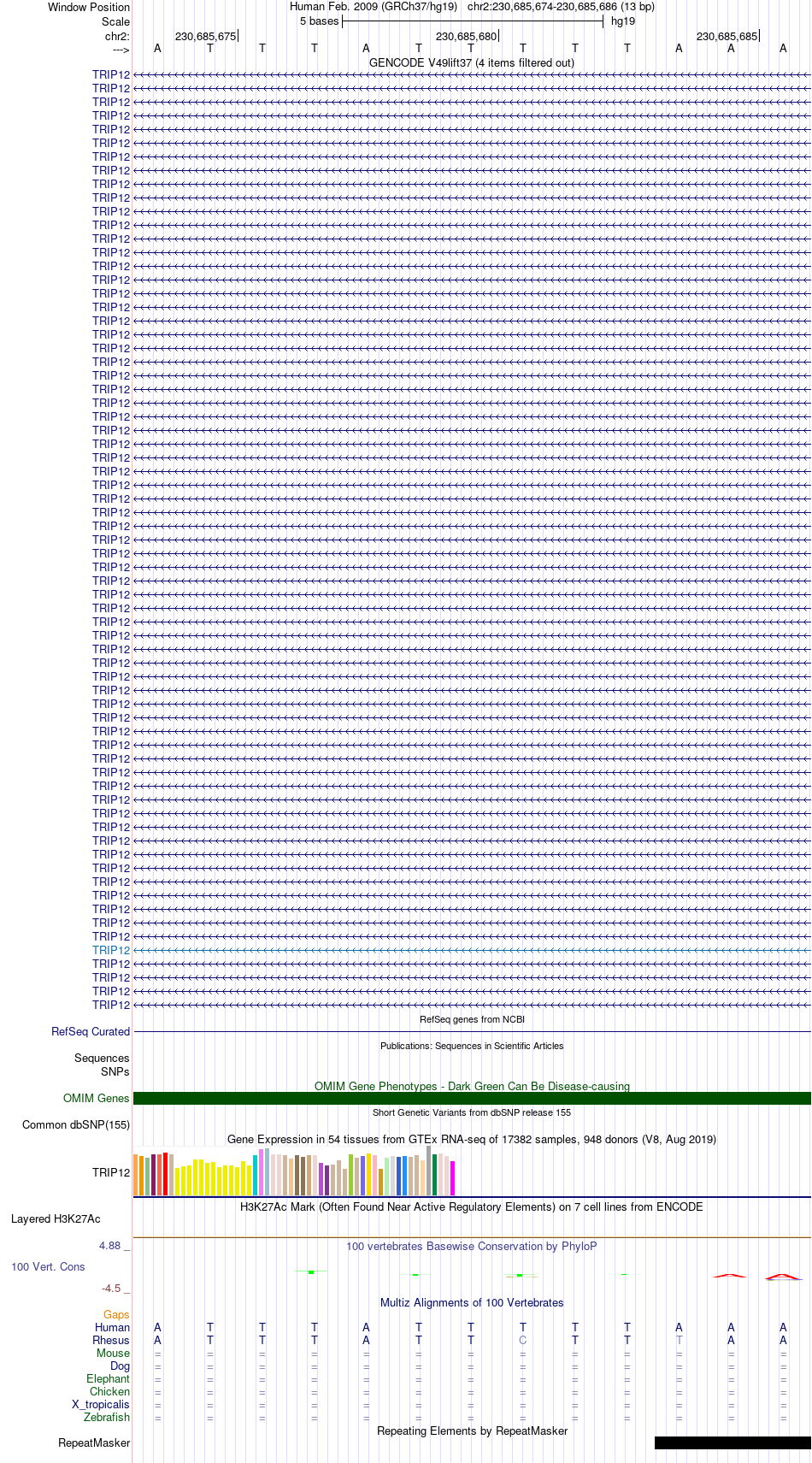Click the Common dbSNP(155) label

(76, 1124)
